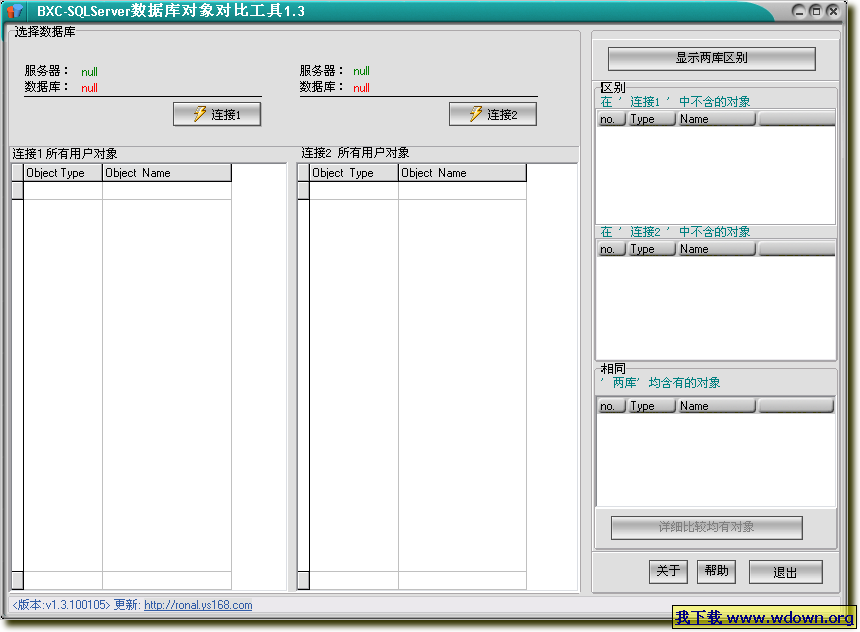Click the 详细比较均有对象 button

[706, 527]
